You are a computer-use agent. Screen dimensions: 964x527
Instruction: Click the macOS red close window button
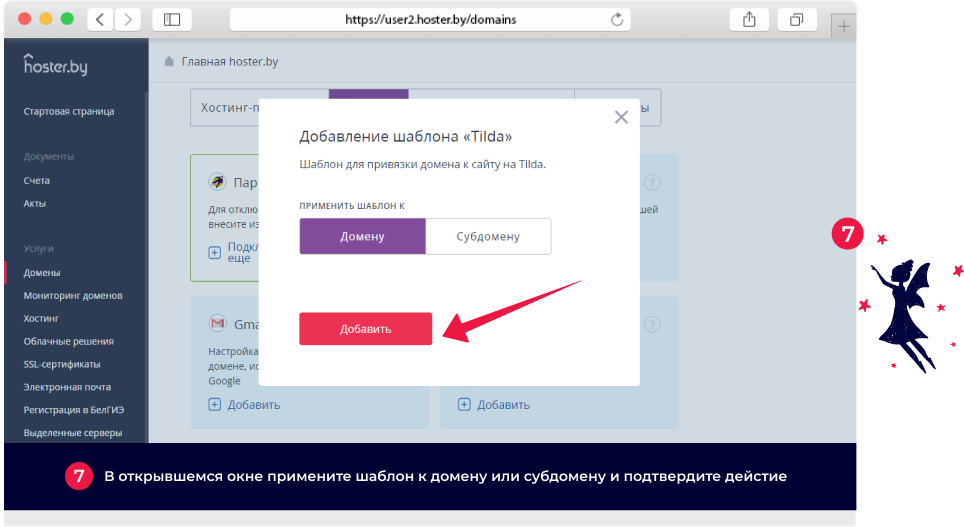pos(25,18)
